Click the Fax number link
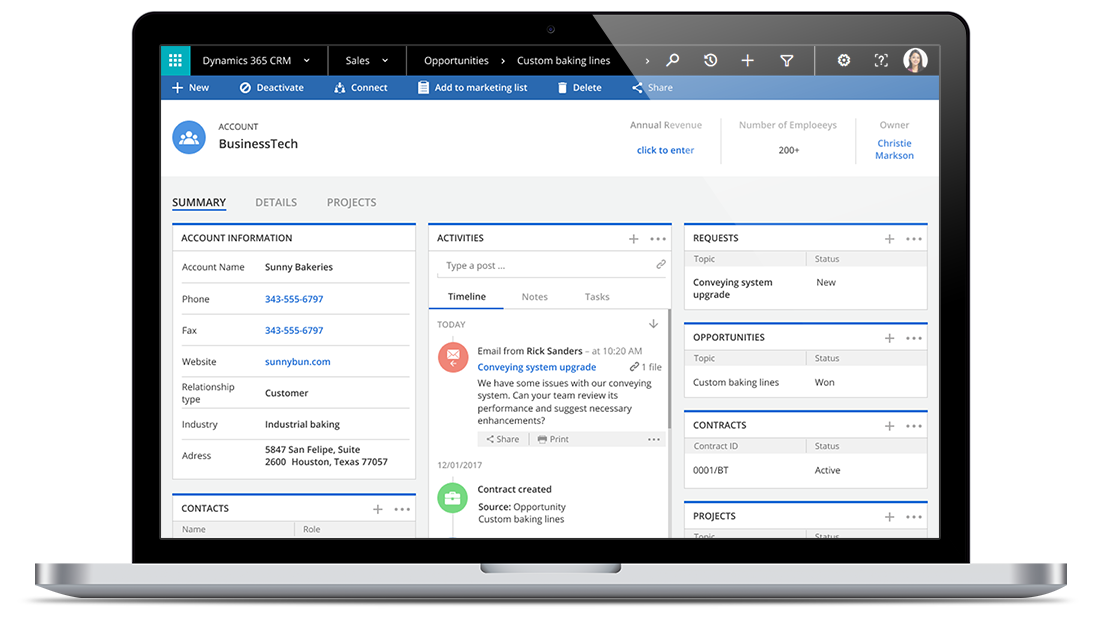This screenshot has width=1103, height=620. coord(294,330)
